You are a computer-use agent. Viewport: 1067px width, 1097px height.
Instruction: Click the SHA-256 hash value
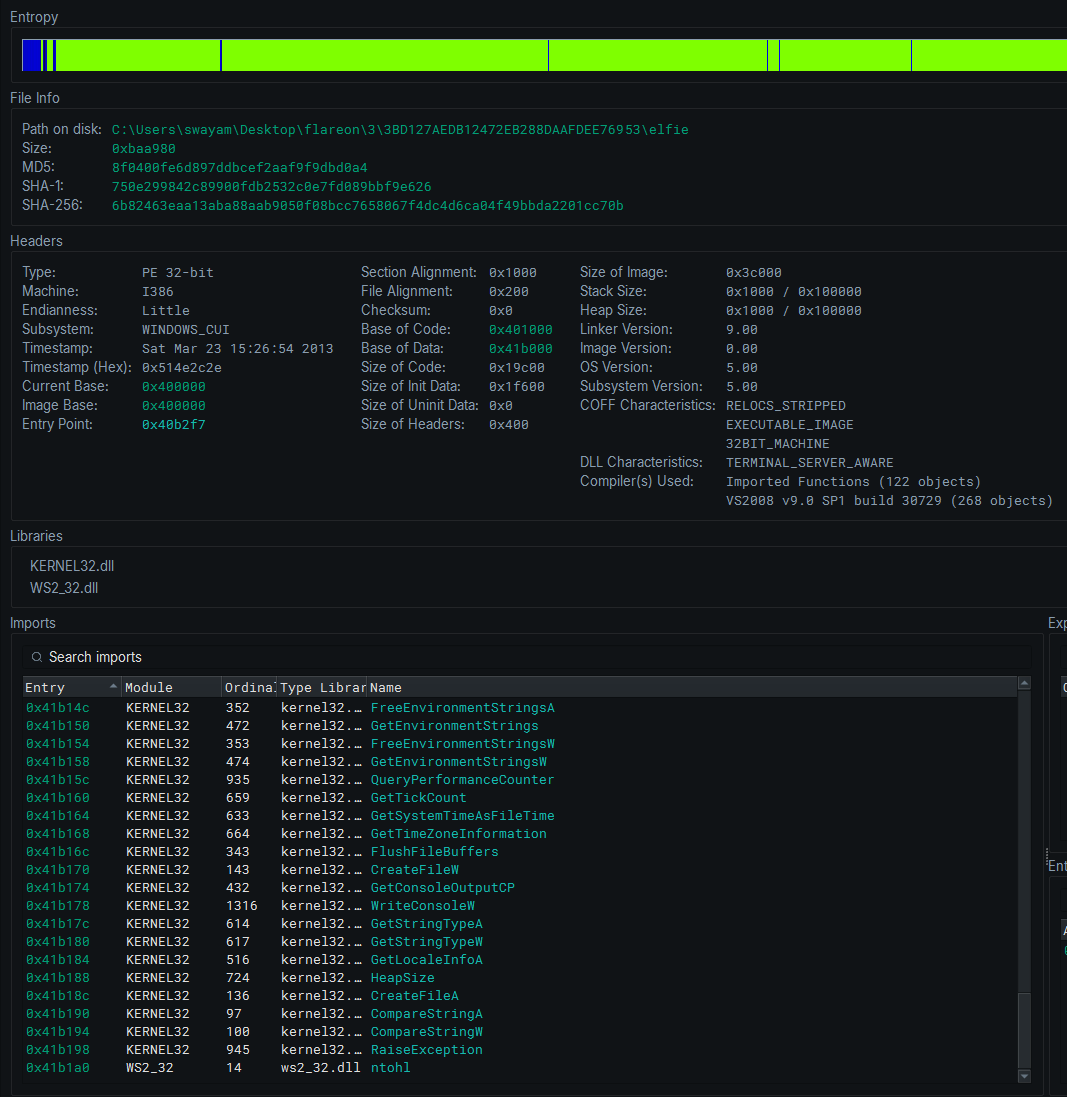pos(367,206)
